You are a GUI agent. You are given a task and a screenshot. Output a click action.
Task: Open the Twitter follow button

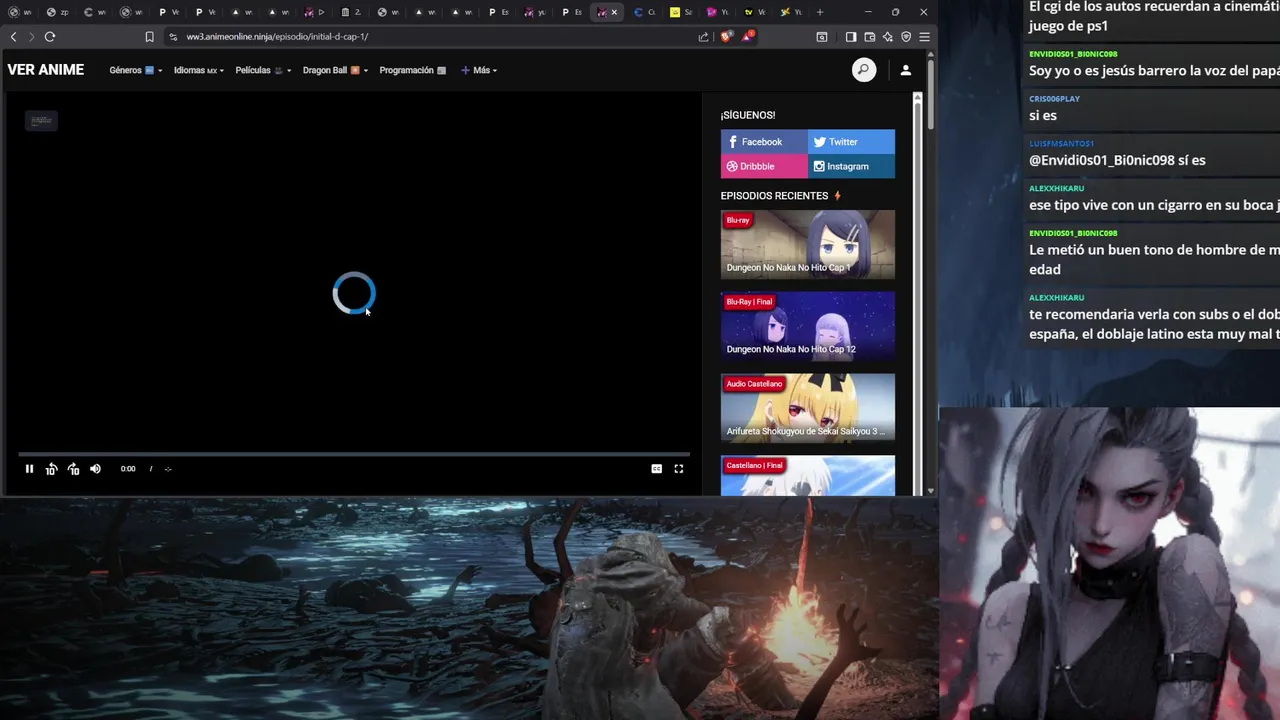click(851, 142)
